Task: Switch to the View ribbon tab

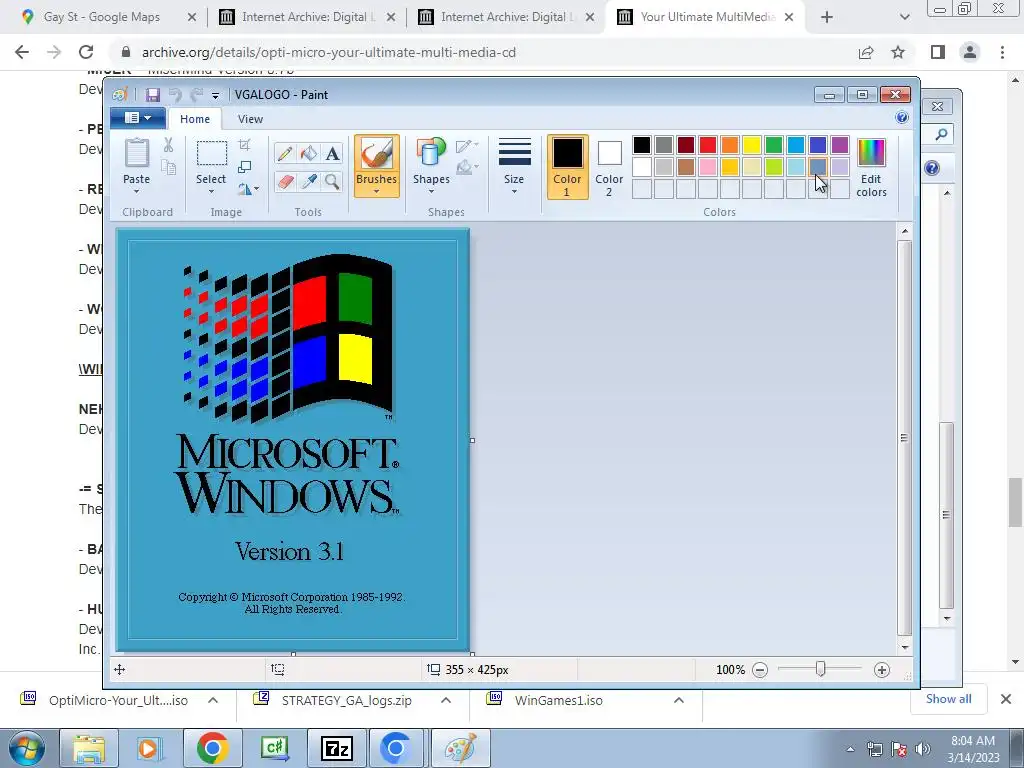Action: [250, 119]
